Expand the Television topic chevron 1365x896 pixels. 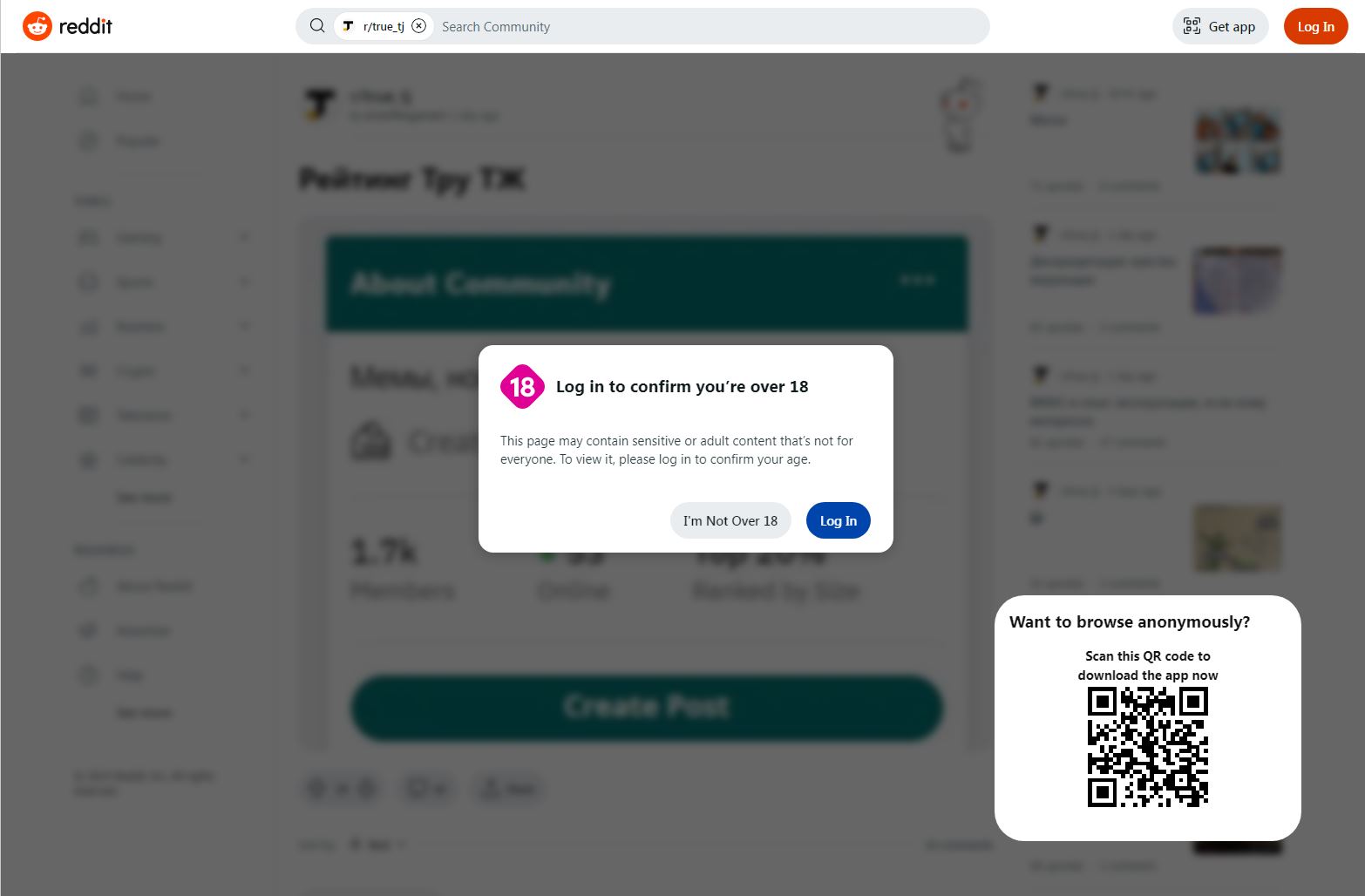[x=244, y=415]
